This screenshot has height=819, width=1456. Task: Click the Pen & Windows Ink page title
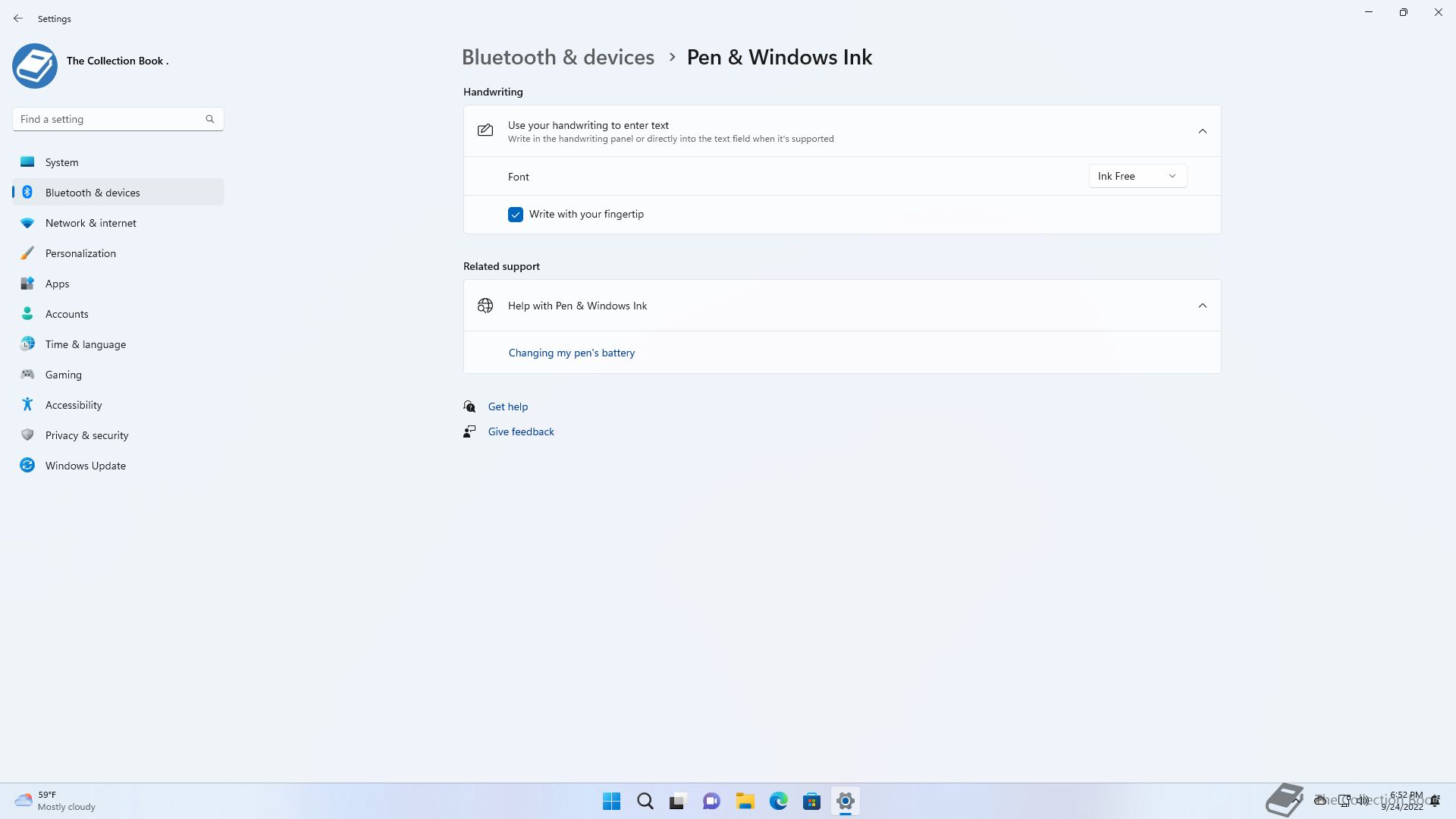(780, 58)
